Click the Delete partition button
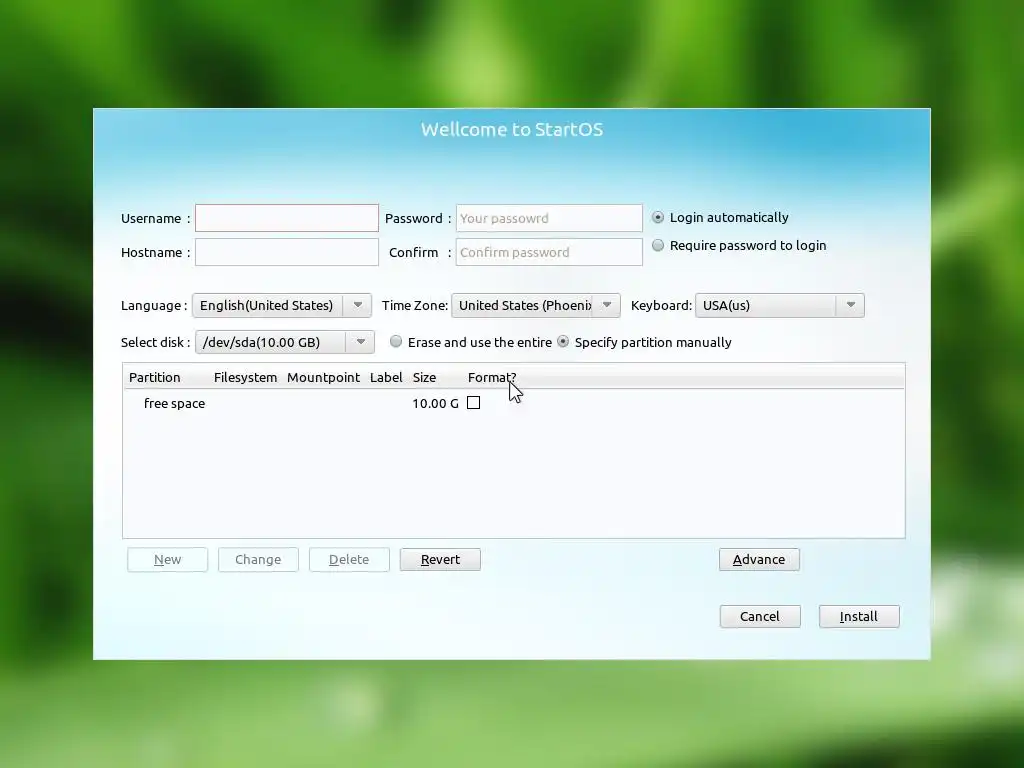Screen dimensions: 1024x768 point(349,560)
